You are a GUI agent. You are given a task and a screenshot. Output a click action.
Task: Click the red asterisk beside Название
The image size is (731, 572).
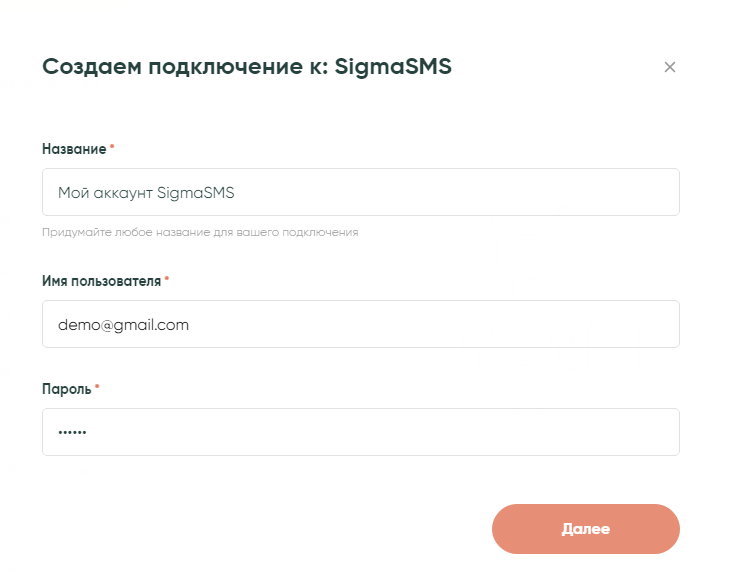112,148
